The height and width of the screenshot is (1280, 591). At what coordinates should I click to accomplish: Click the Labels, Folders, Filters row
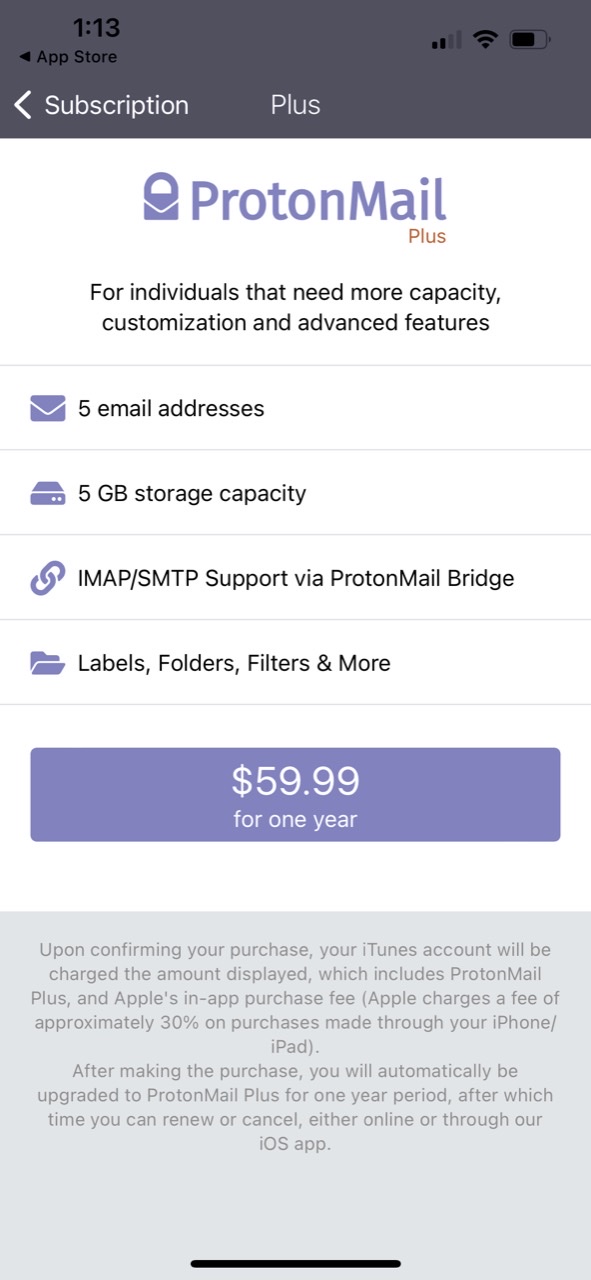[295, 662]
